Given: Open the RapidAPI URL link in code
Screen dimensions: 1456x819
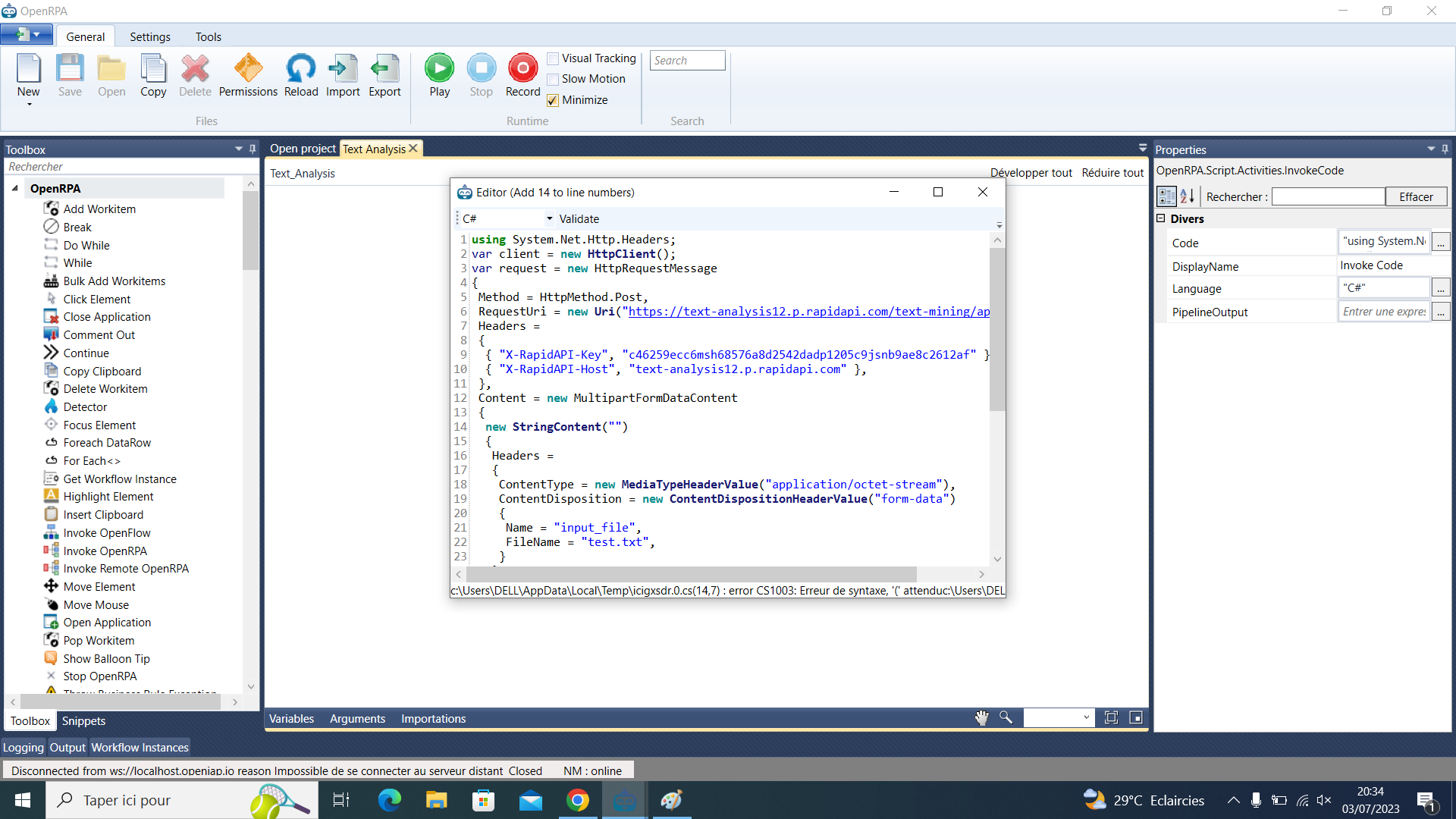Looking at the screenshot, I should click(808, 312).
